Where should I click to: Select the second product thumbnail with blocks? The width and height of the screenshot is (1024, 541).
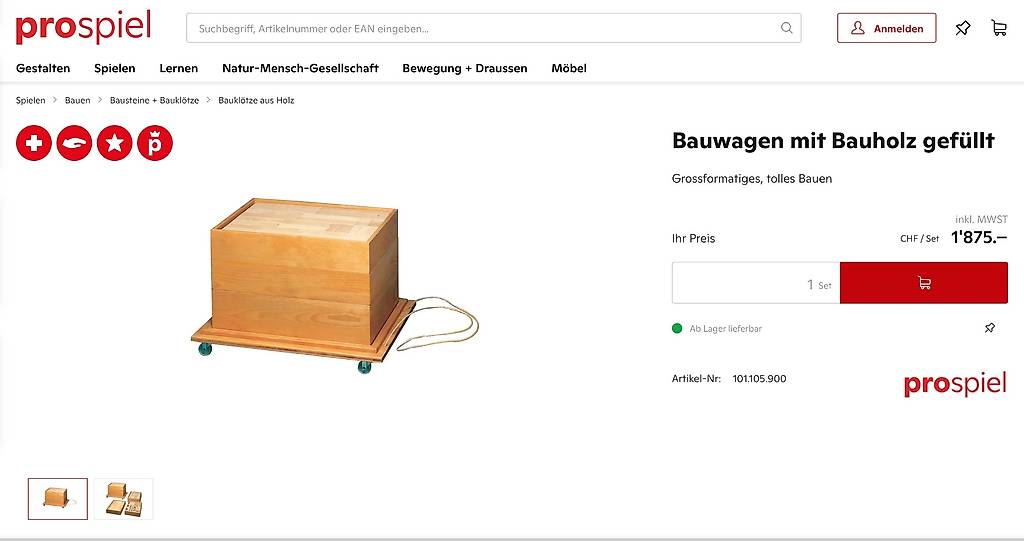pos(123,499)
